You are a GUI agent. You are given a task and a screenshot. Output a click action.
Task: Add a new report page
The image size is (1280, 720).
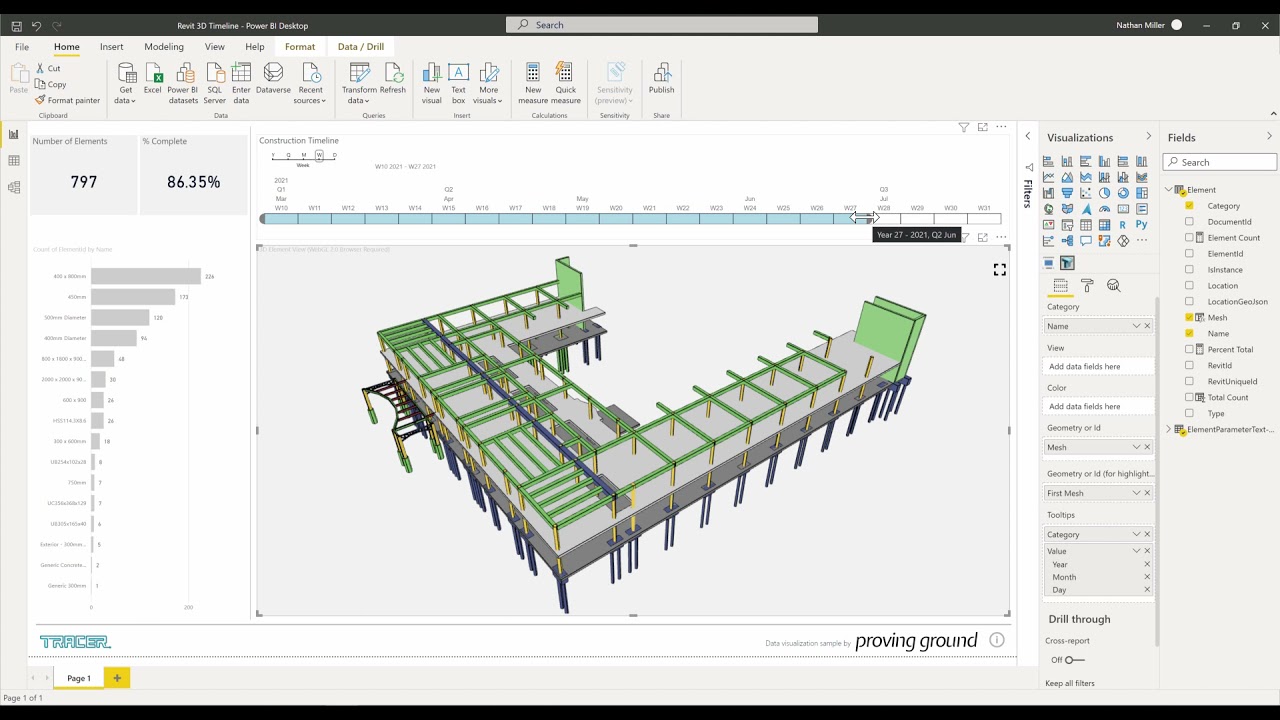tap(116, 678)
